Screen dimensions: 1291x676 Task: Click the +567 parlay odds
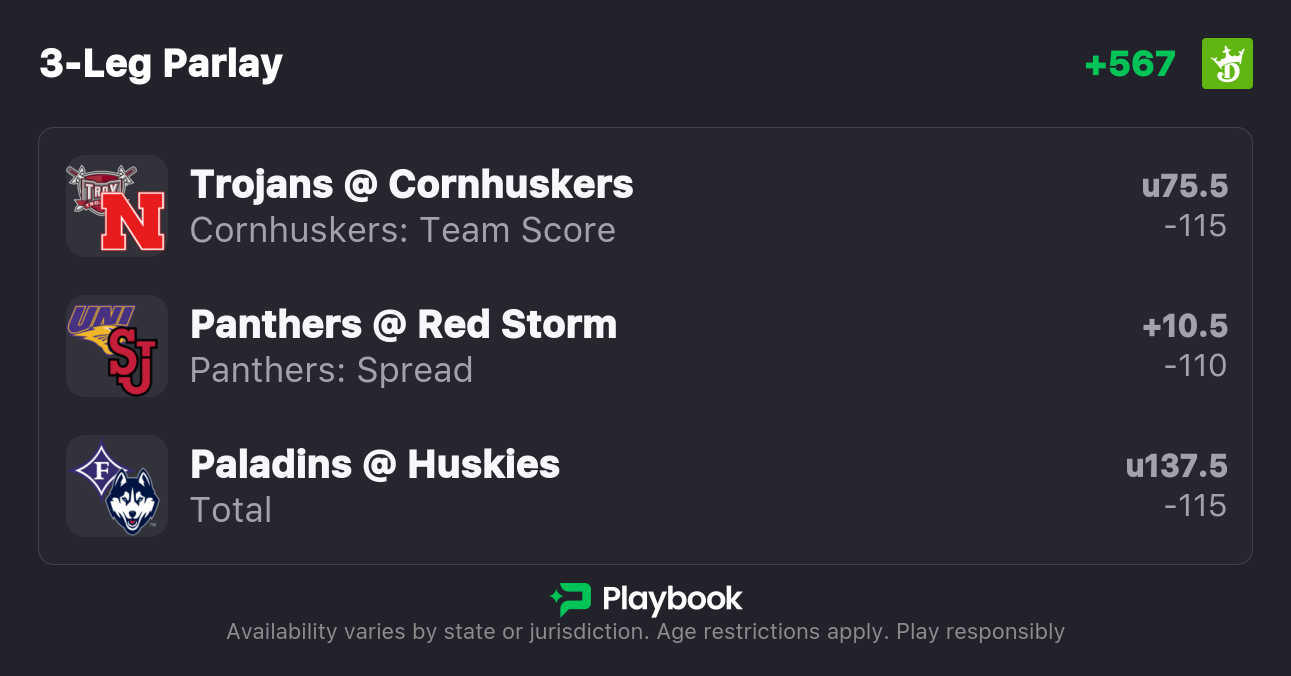coord(1129,64)
